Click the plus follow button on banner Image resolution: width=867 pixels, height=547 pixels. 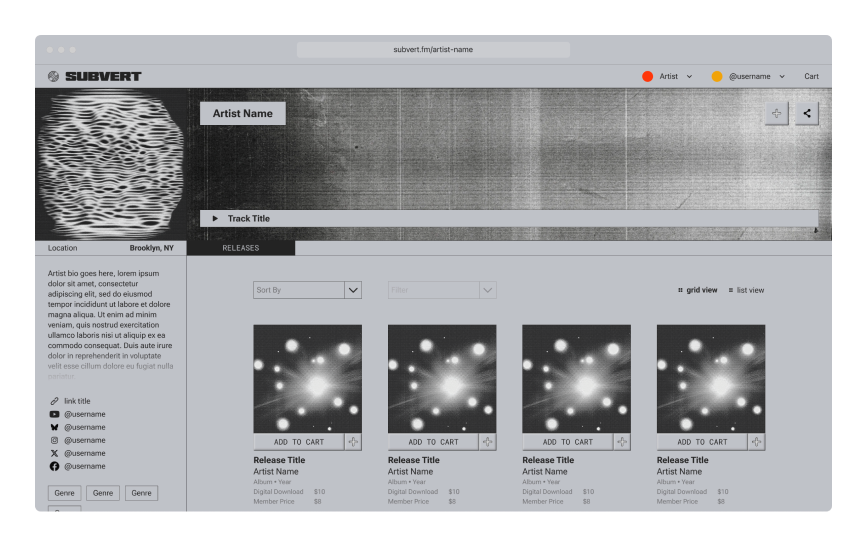pos(776,113)
